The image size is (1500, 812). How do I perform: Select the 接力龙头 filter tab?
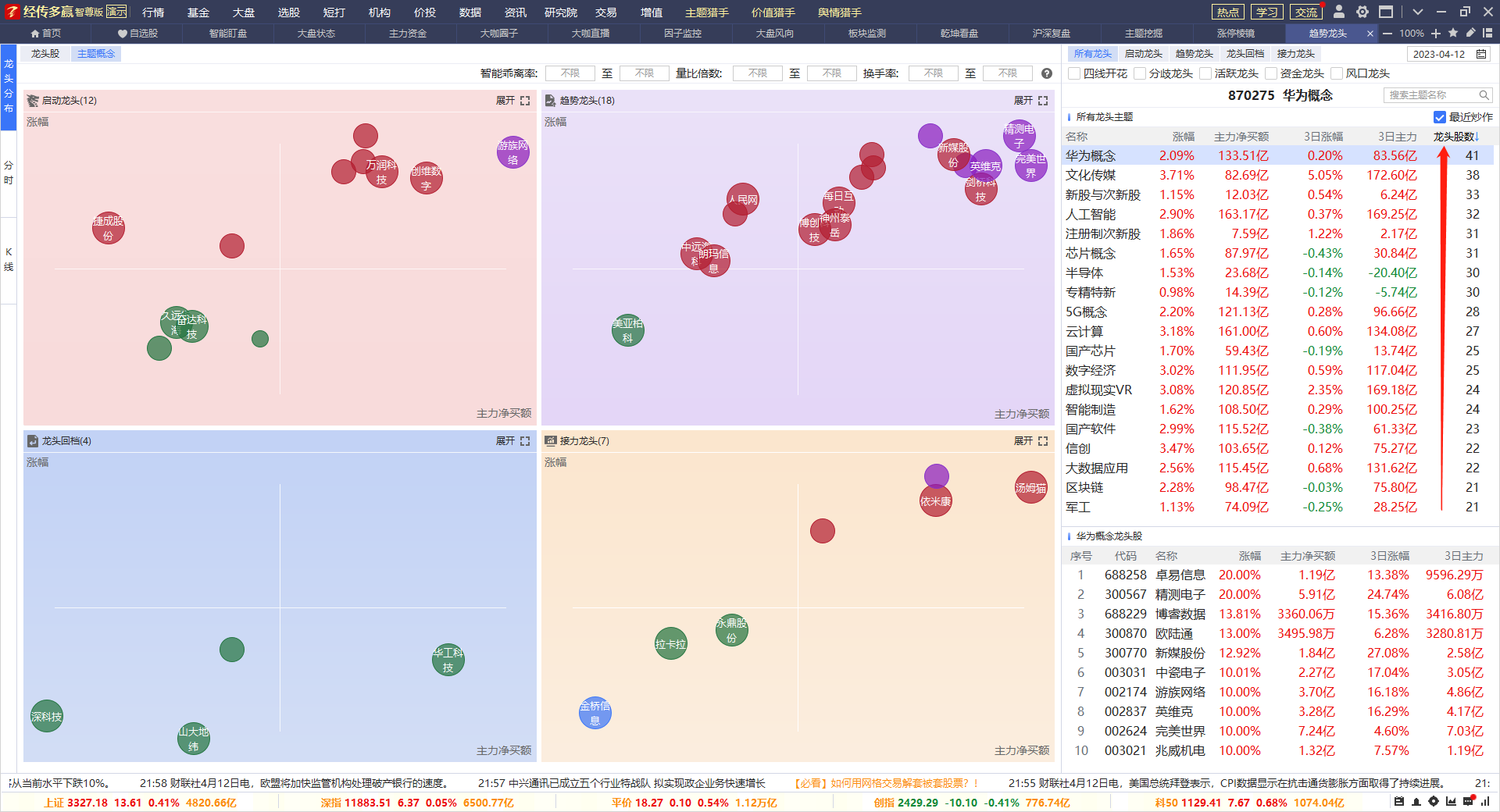(x=1295, y=54)
